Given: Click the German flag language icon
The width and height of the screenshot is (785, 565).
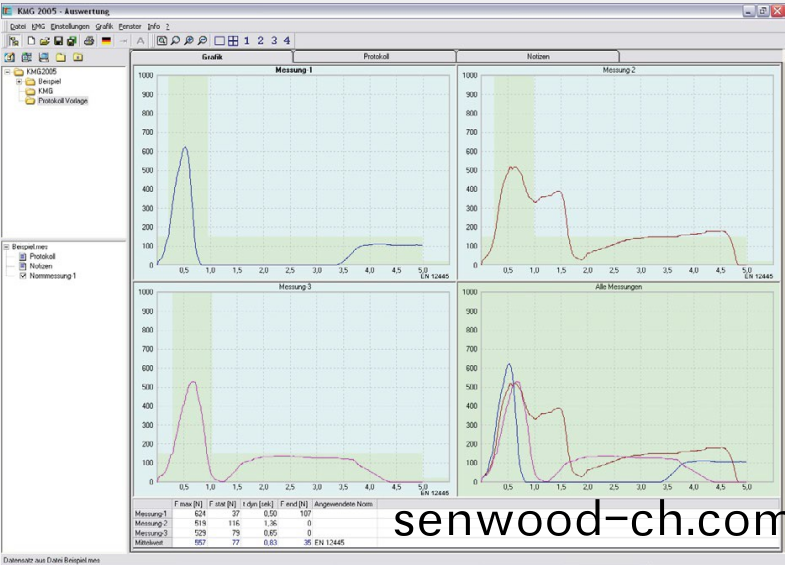Looking at the screenshot, I should click(x=107, y=41).
